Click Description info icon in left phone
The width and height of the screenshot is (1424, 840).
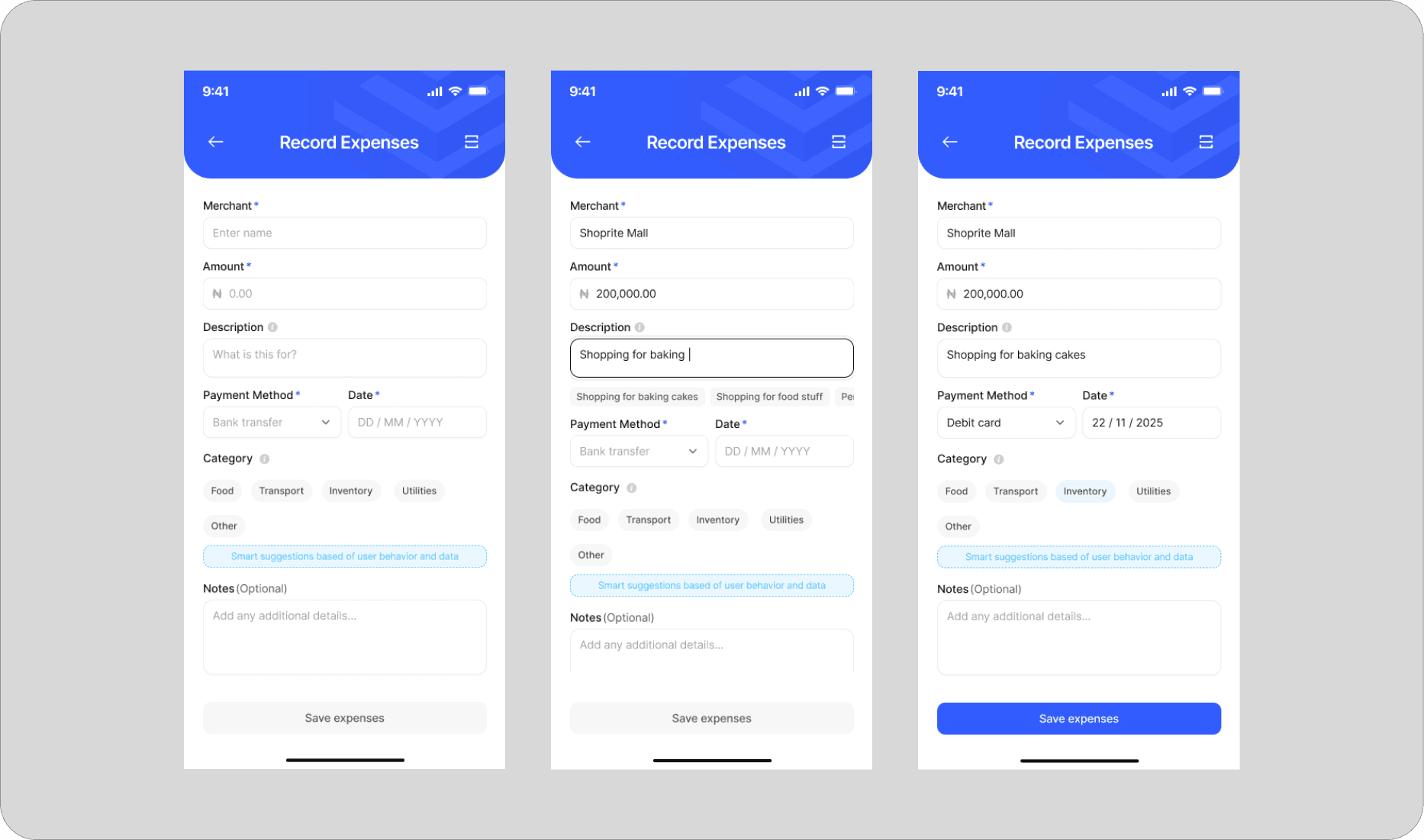(272, 327)
